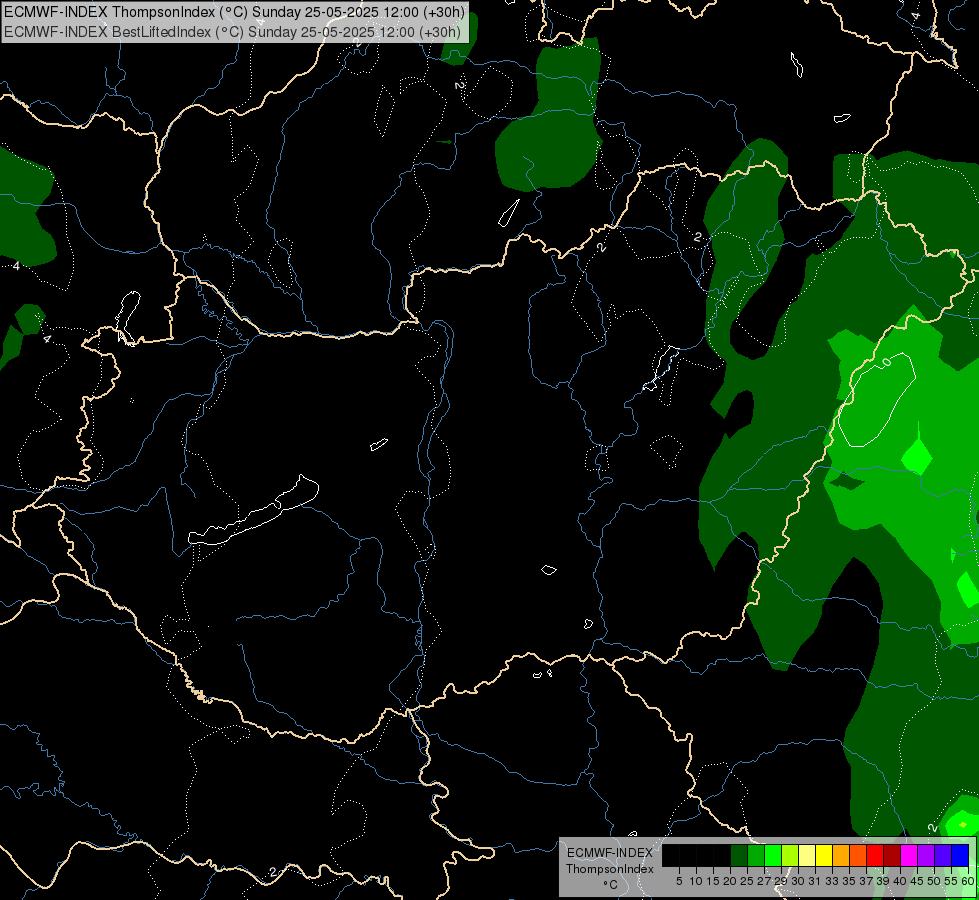
Task: Click the legend tick value '10'
Action: click(696, 881)
